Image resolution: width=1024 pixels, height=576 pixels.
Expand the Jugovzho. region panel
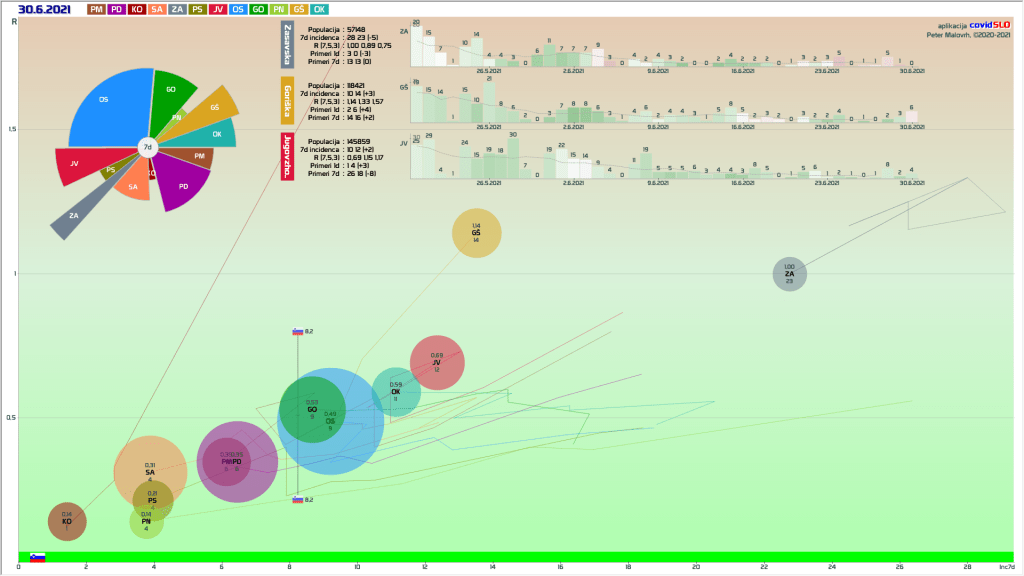pos(288,156)
